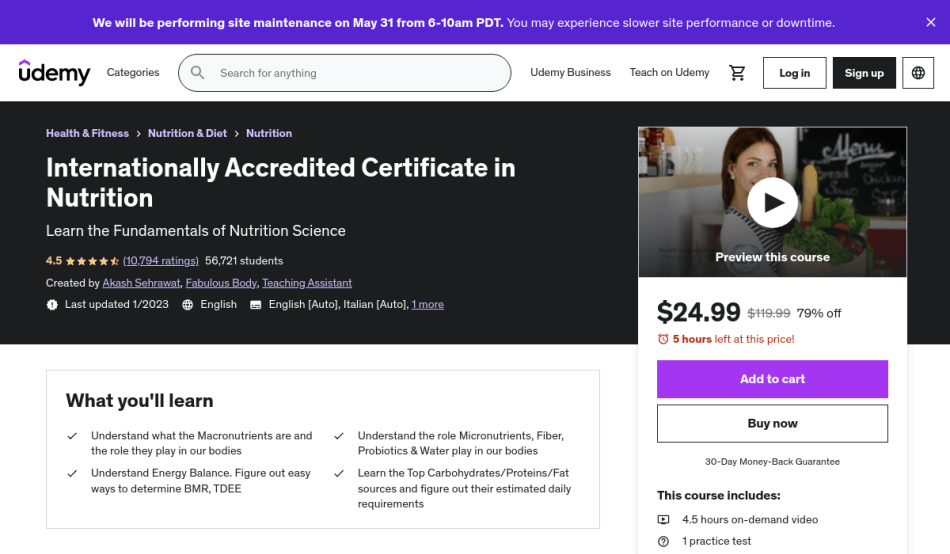Click the closed captions icon

pyautogui.click(x=256, y=305)
